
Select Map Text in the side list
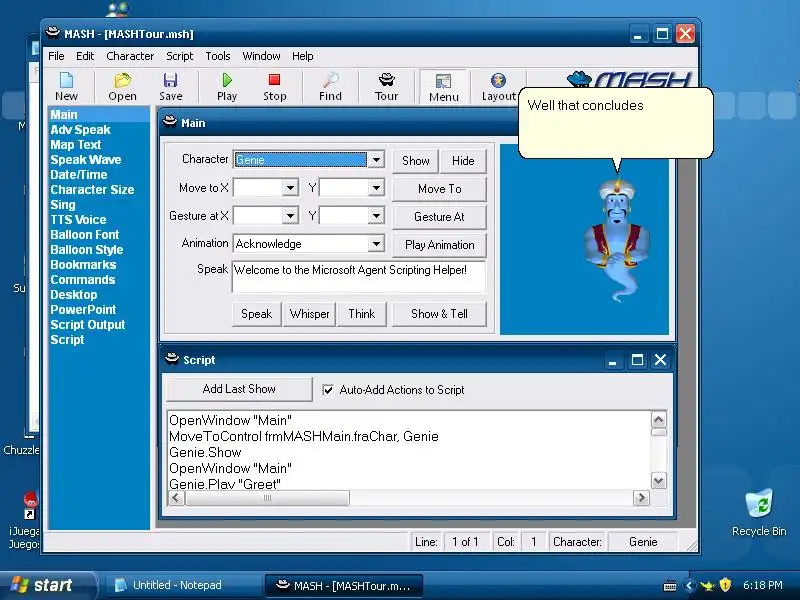click(76, 145)
